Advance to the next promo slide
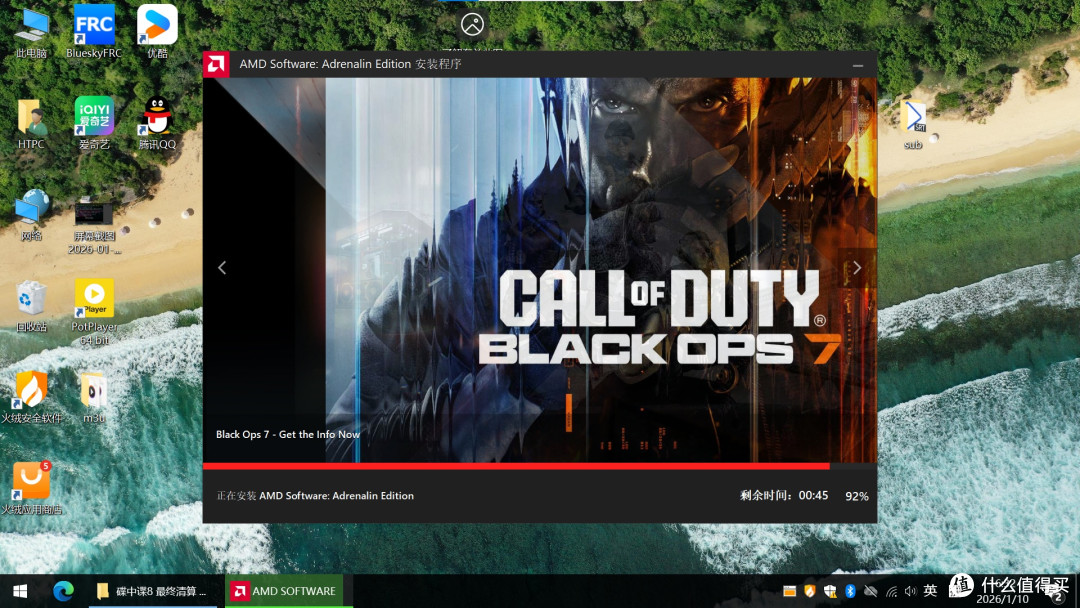Image resolution: width=1080 pixels, height=608 pixels. point(857,268)
